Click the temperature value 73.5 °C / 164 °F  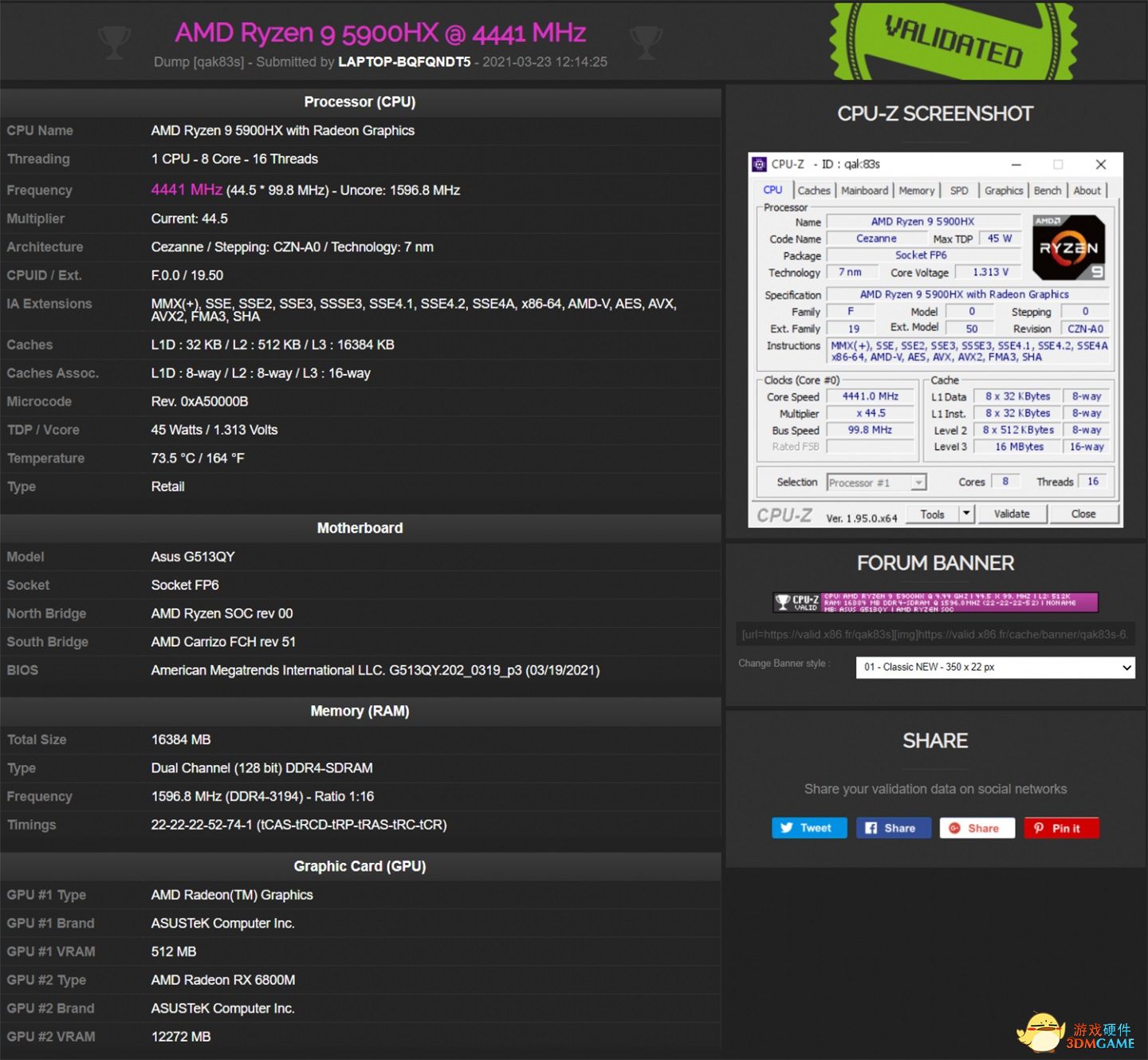(x=198, y=458)
